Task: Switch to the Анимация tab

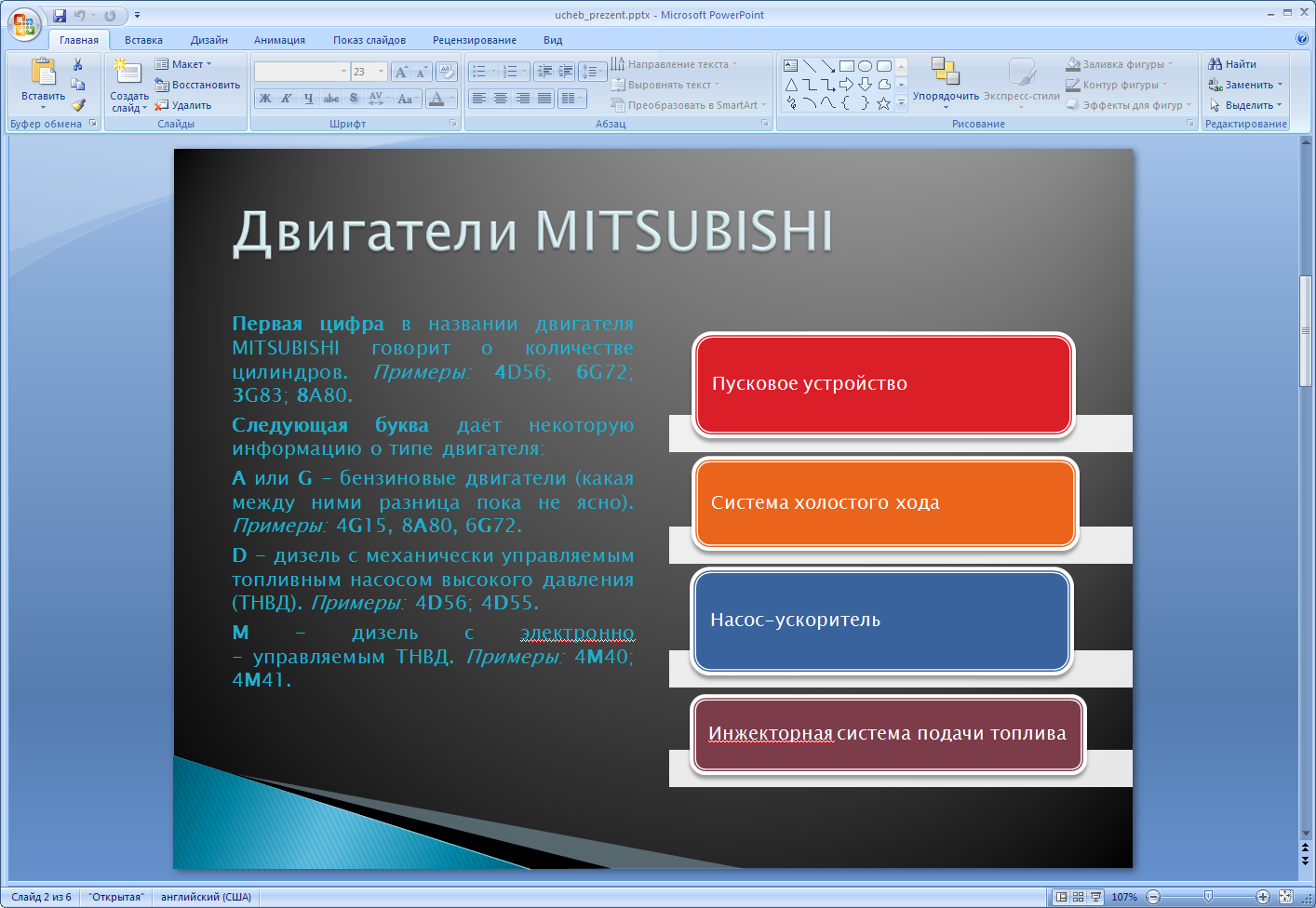Action: coord(279,40)
